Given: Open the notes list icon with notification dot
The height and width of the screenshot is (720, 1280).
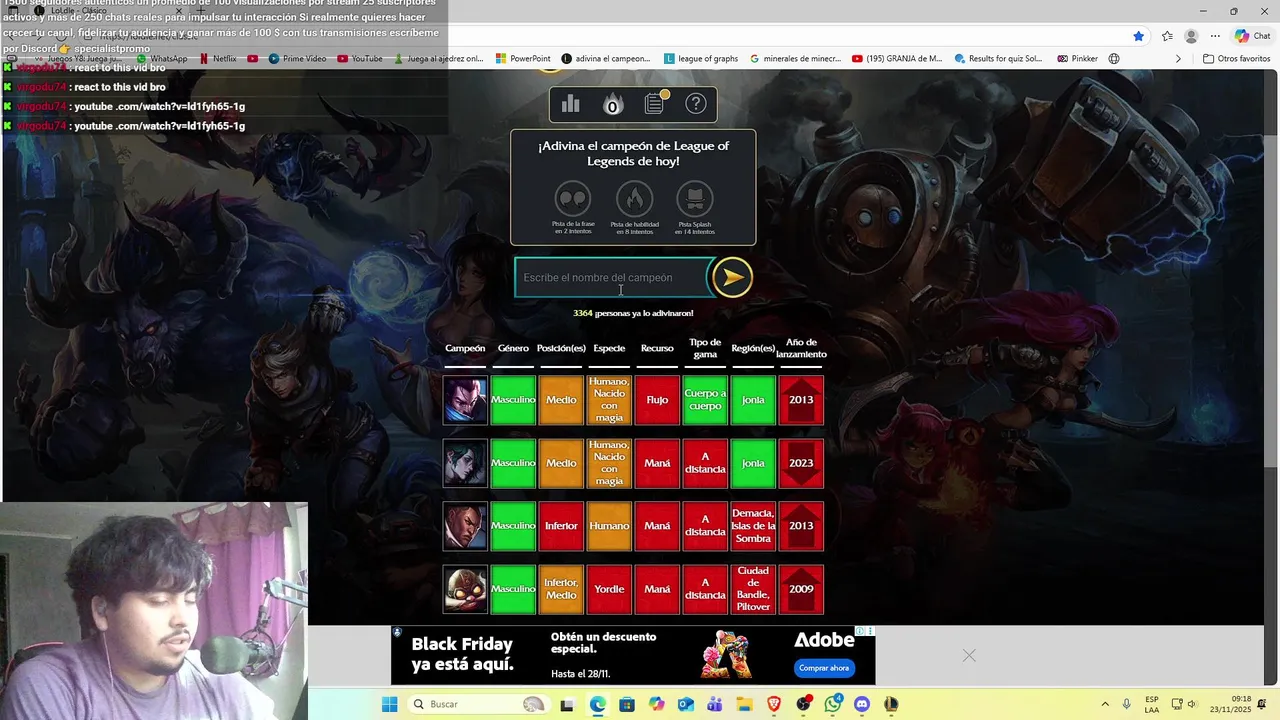Looking at the screenshot, I should point(654,103).
